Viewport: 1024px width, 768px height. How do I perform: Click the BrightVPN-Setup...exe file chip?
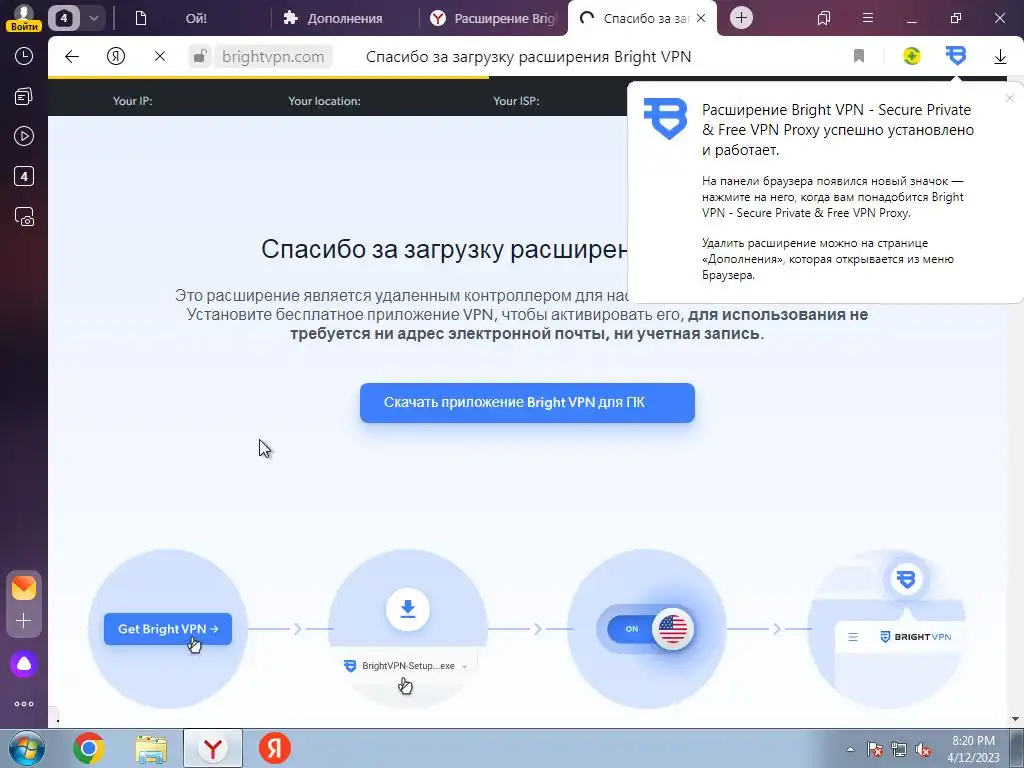point(406,665)
